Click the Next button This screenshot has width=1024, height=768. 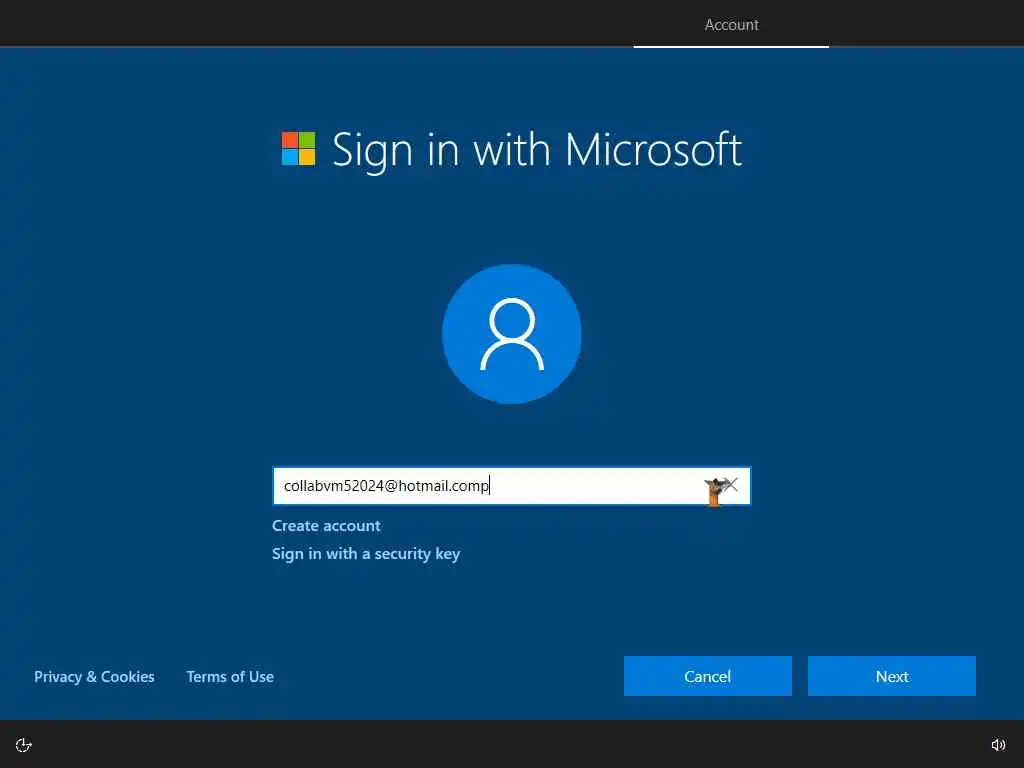[x=891, y=676]
